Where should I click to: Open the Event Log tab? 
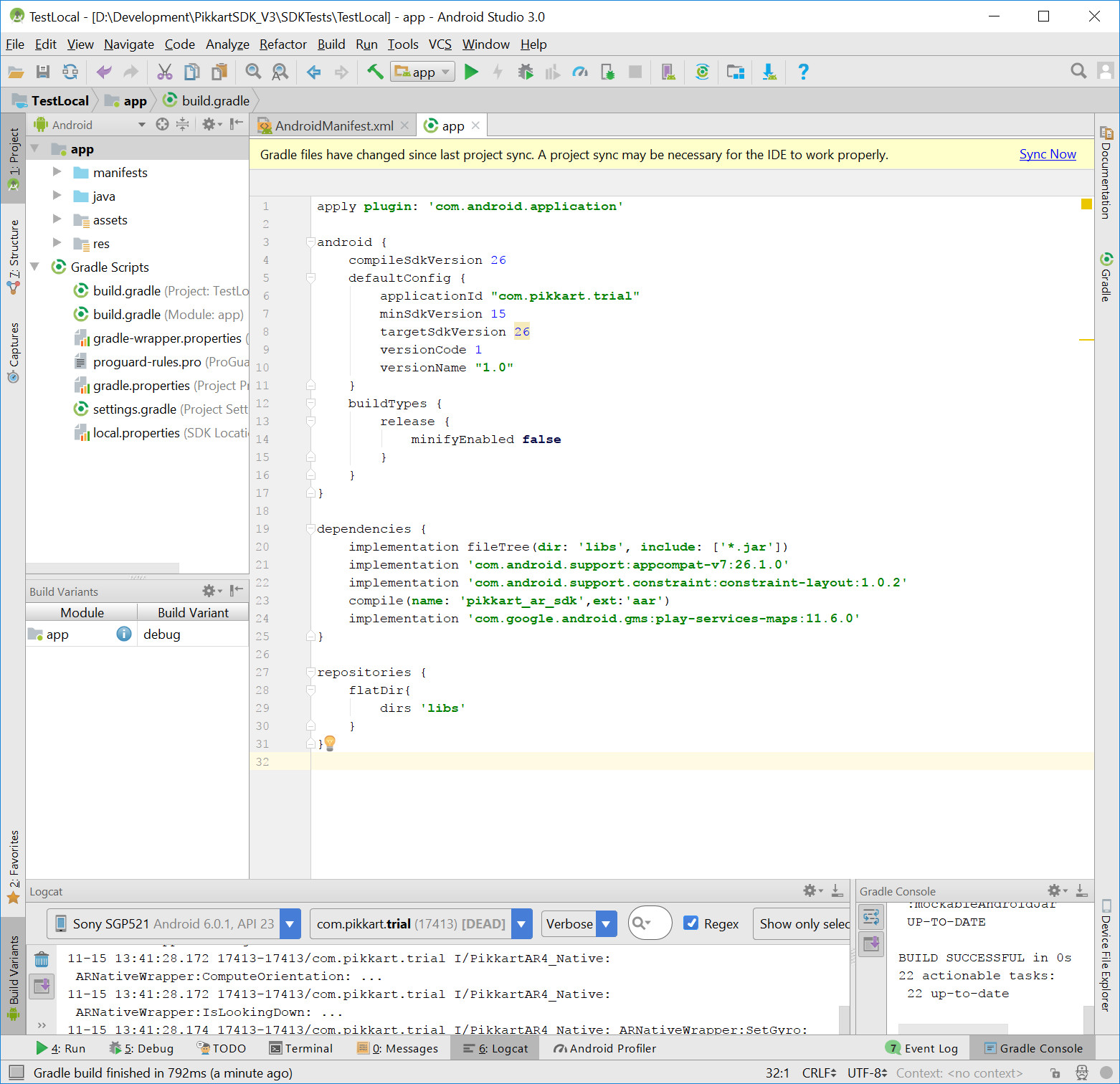(x=922, y=1048)
